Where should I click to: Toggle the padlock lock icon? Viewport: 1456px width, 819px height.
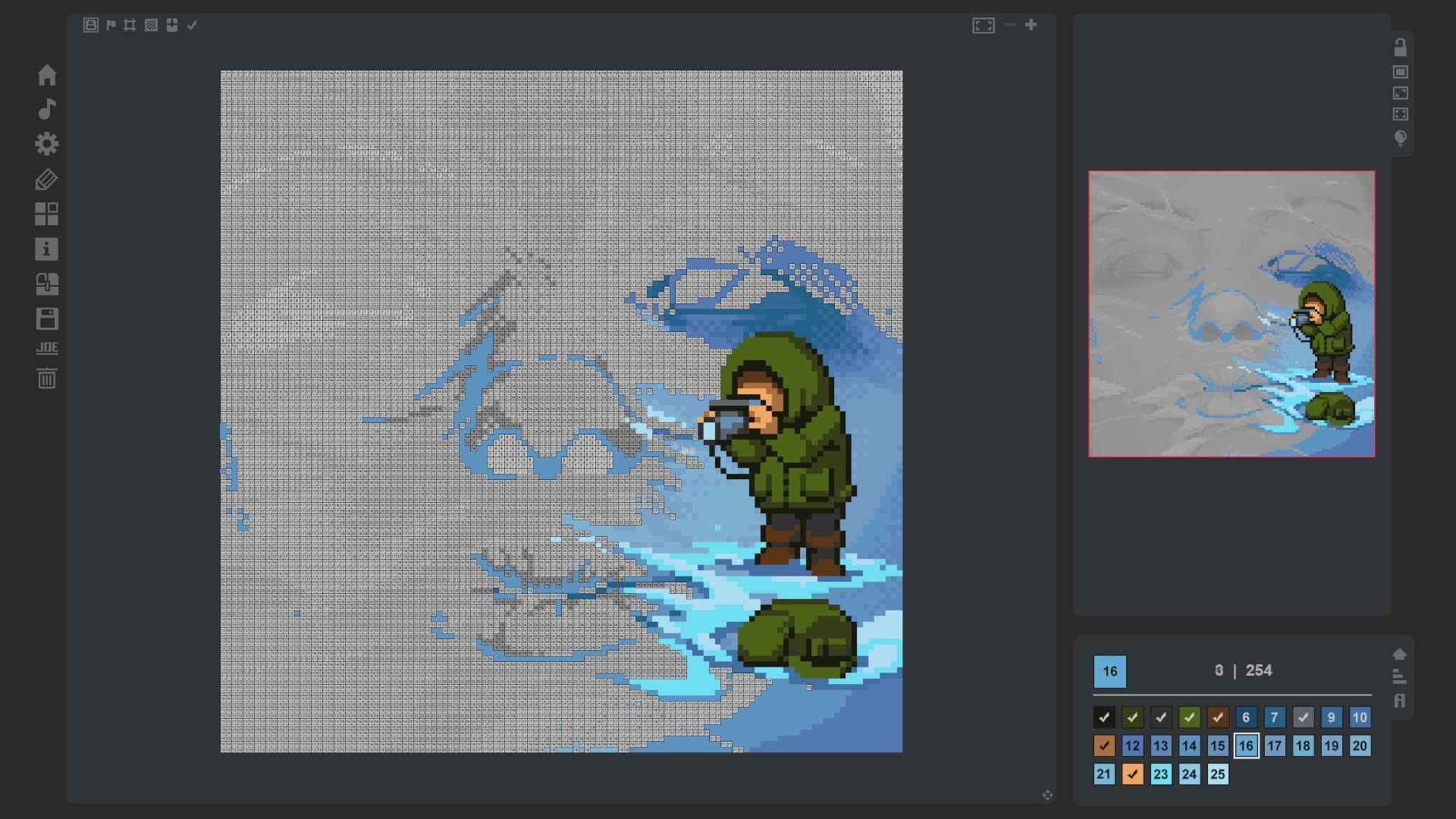click(1400, 48)
